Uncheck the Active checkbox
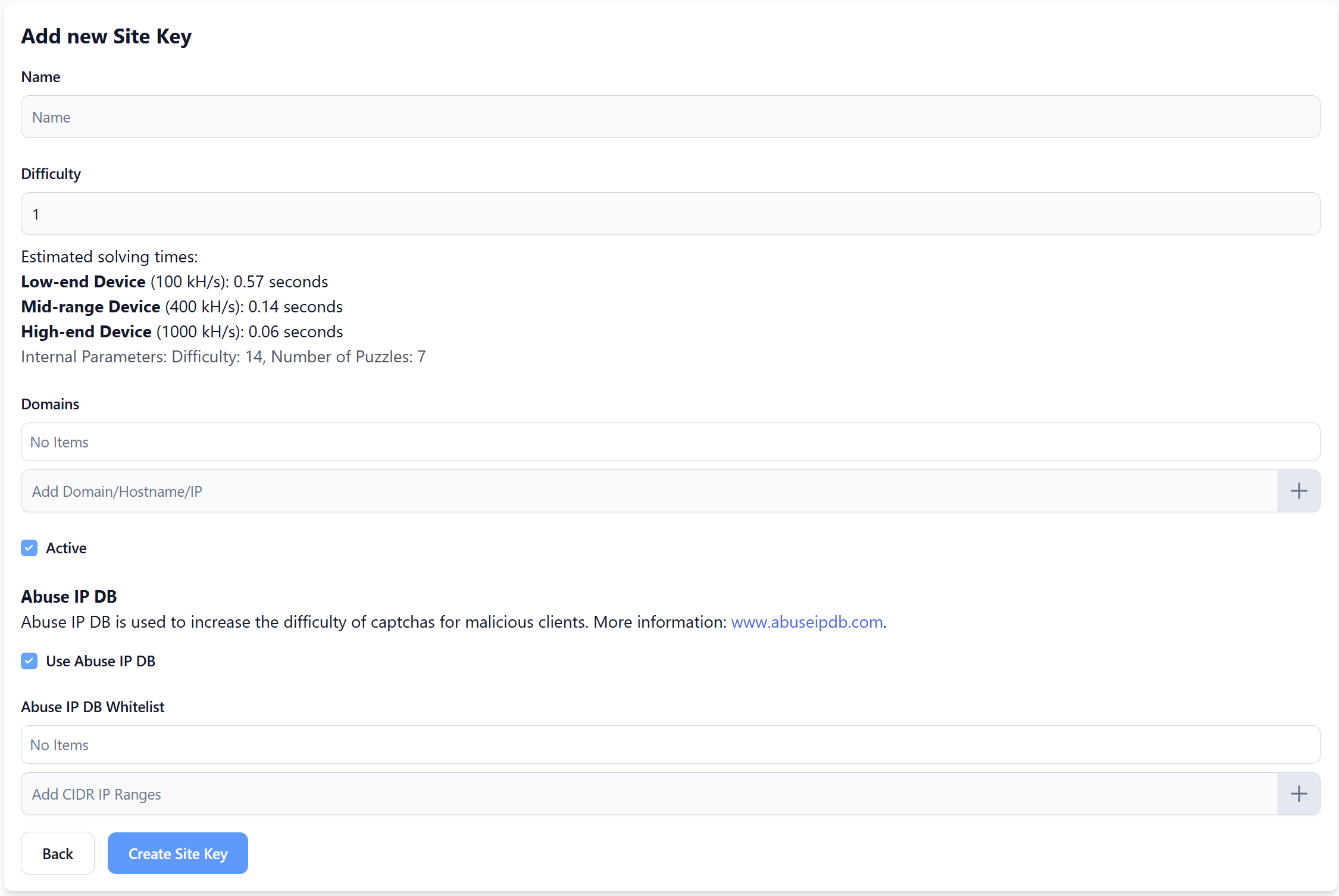1339x896 pixels. [29, 547]
